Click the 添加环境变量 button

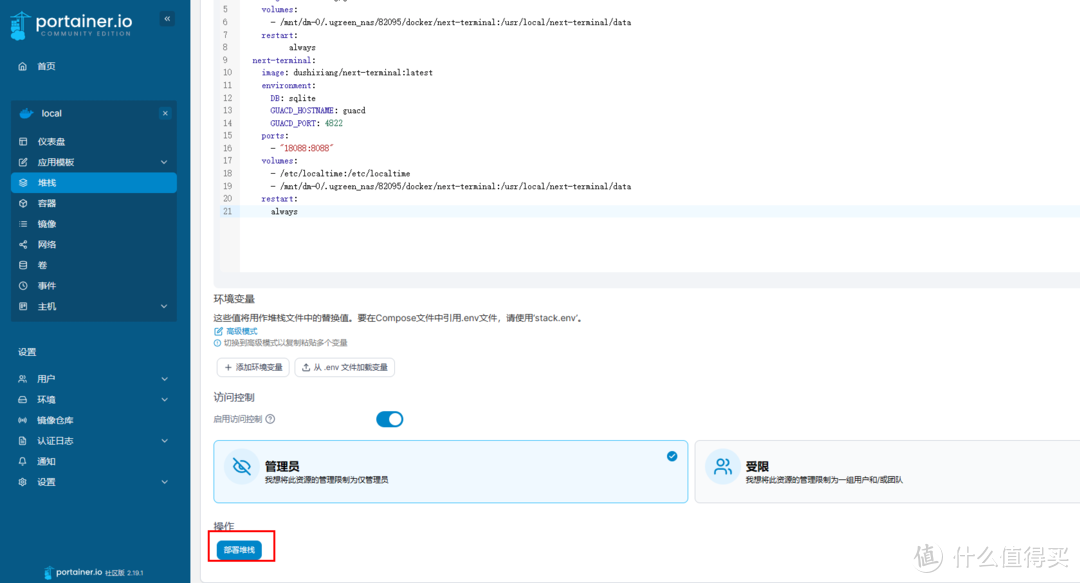tap(253, 367)
